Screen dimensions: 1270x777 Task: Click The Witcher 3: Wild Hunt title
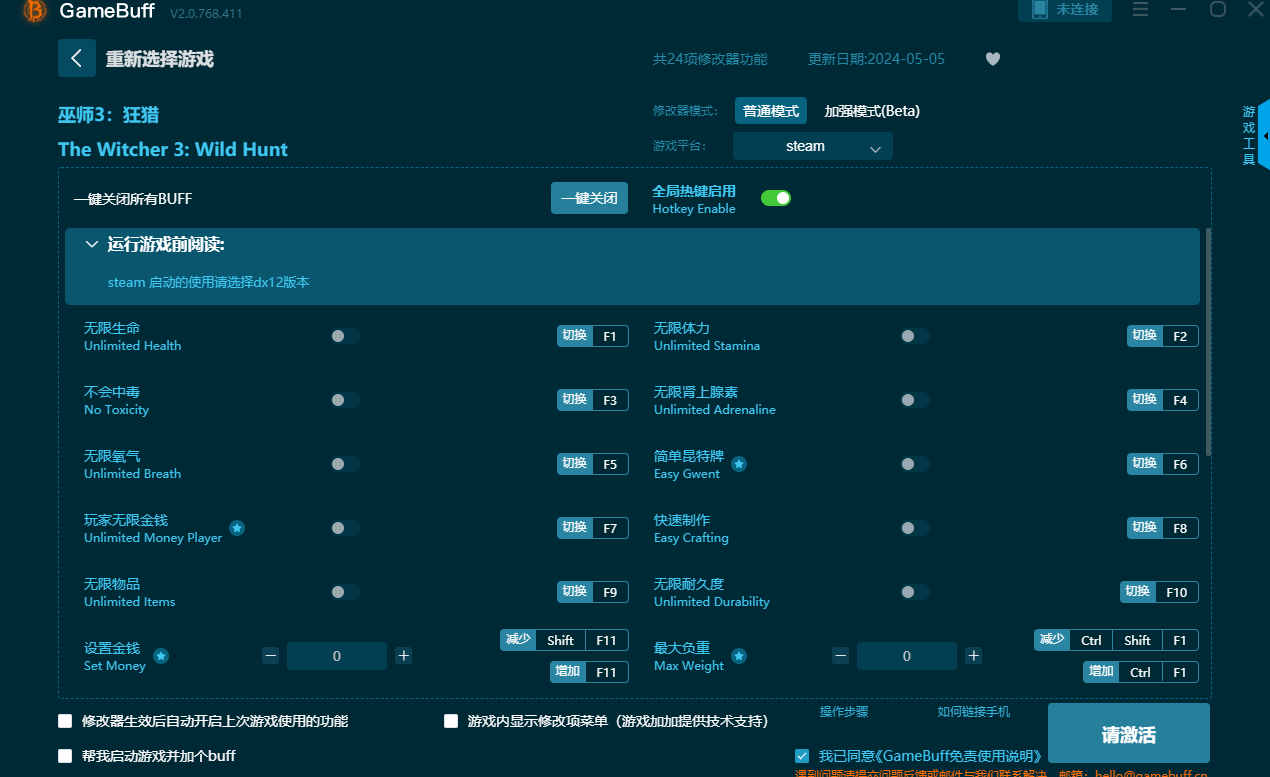coord(173,150)
